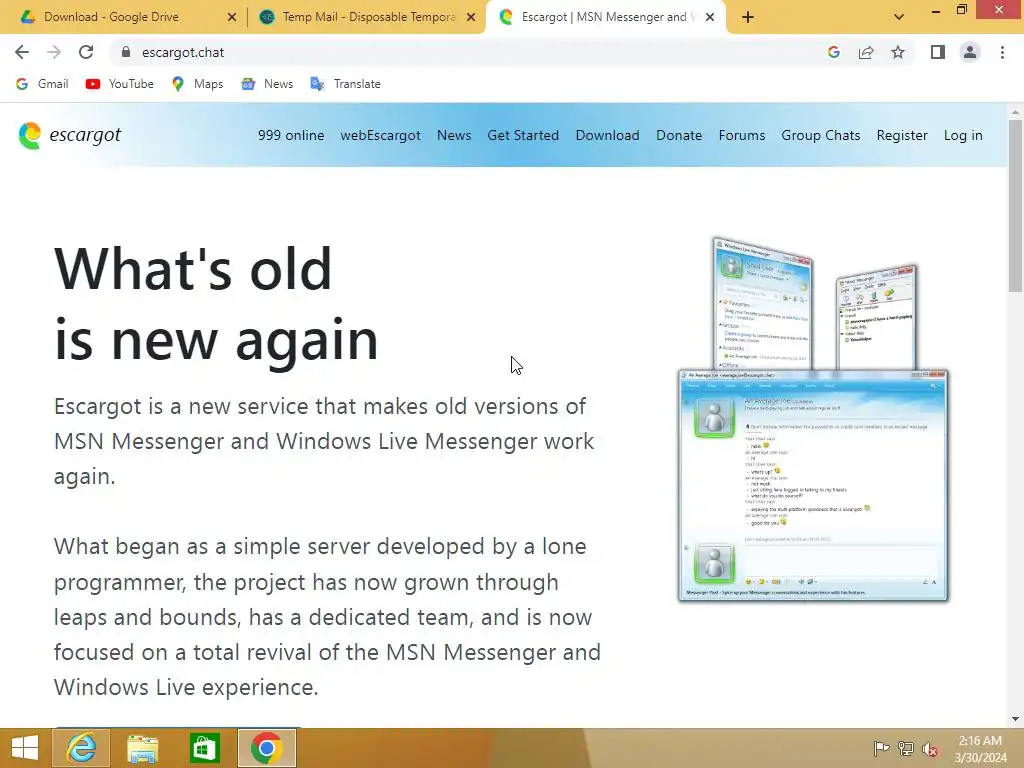Click the page vertical scrollbar thumb
Screen dimensions: 1024x768
coord(1015,206)
